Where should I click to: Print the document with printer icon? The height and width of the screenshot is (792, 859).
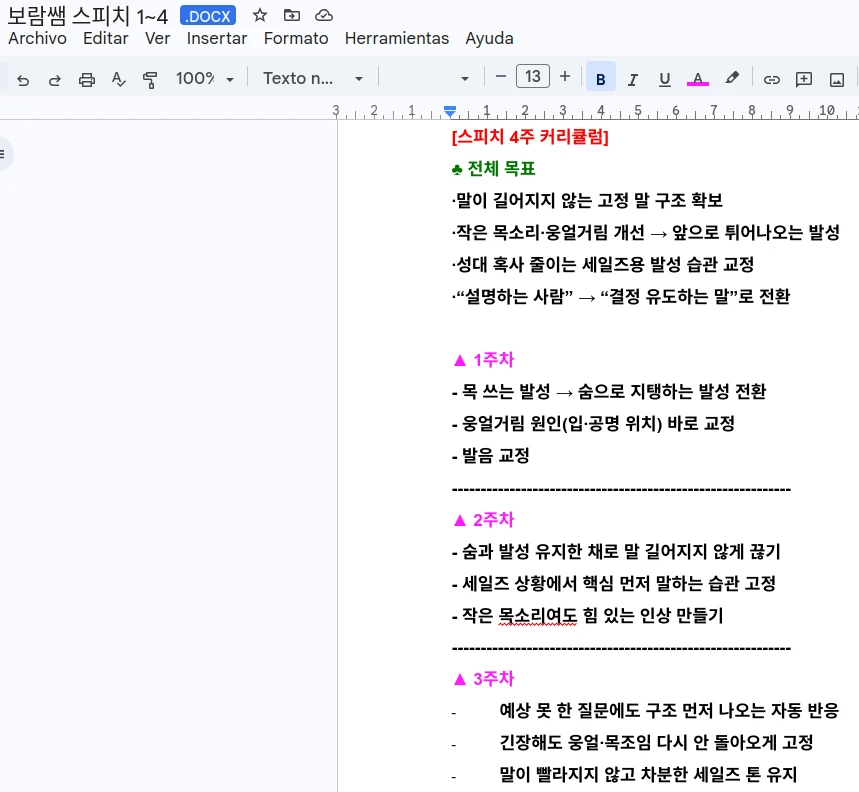pyautogui.click(x=87, y=80)
